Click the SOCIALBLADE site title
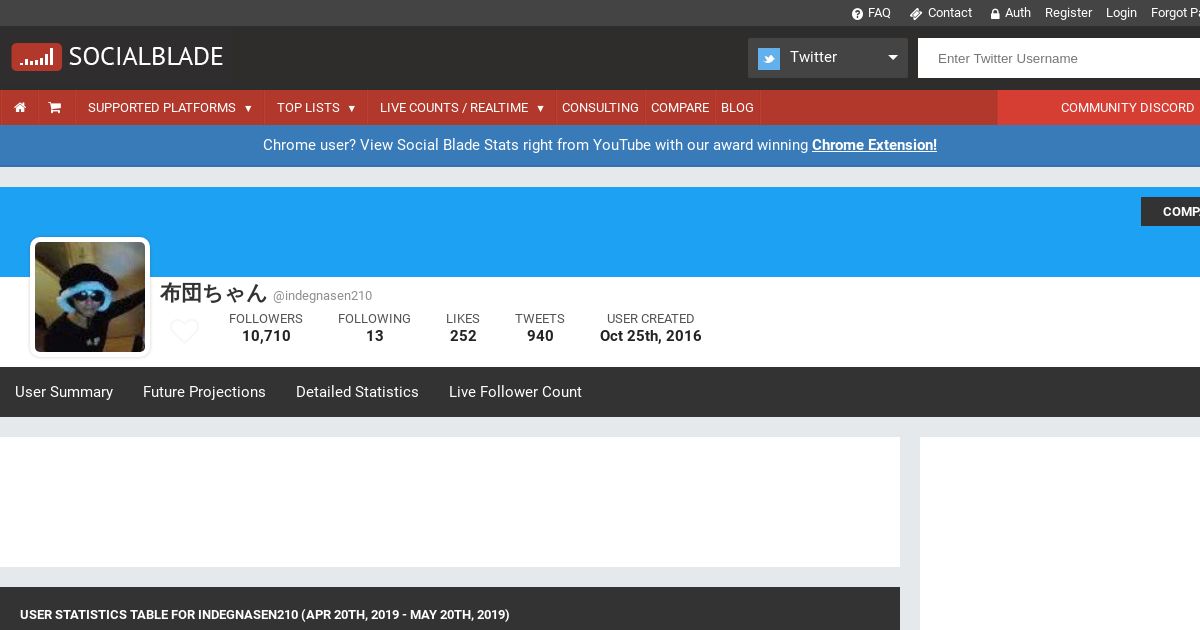 click(x=146, y=56)
